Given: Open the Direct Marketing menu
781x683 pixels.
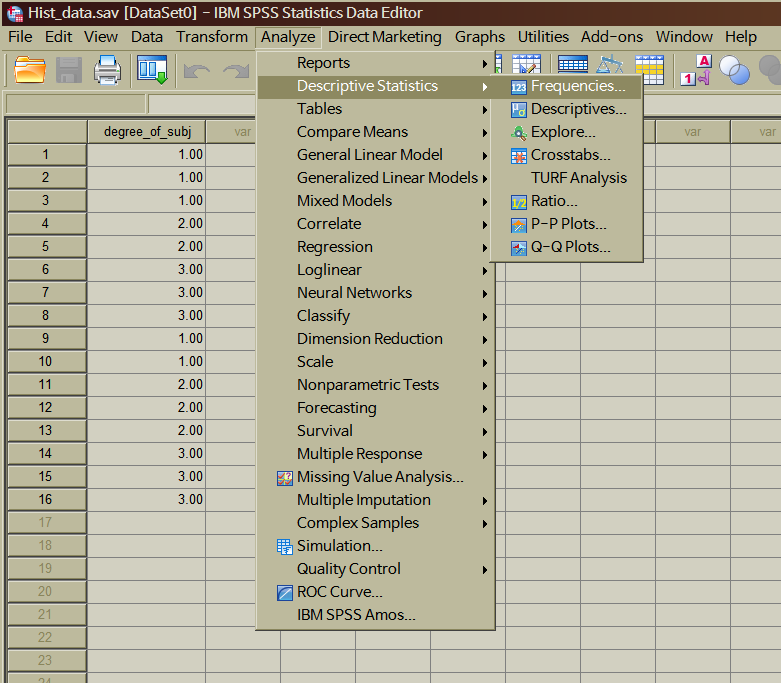Looking at the screenshot, I should (385, 37).
